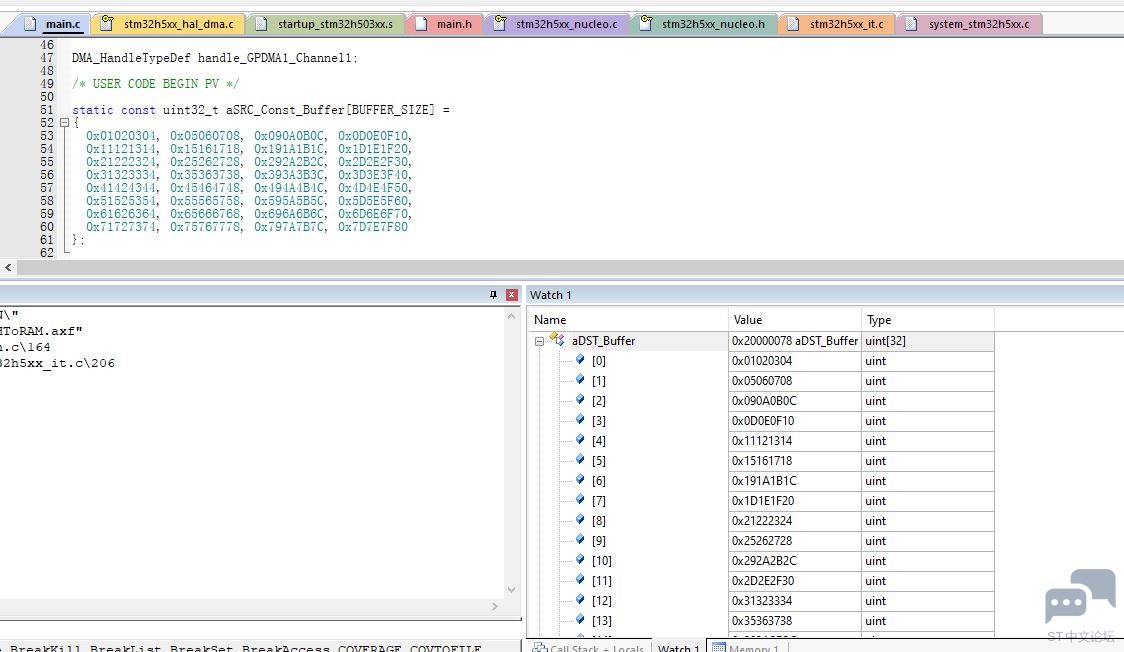Click the pin icon of the output panel

(493, 294)
